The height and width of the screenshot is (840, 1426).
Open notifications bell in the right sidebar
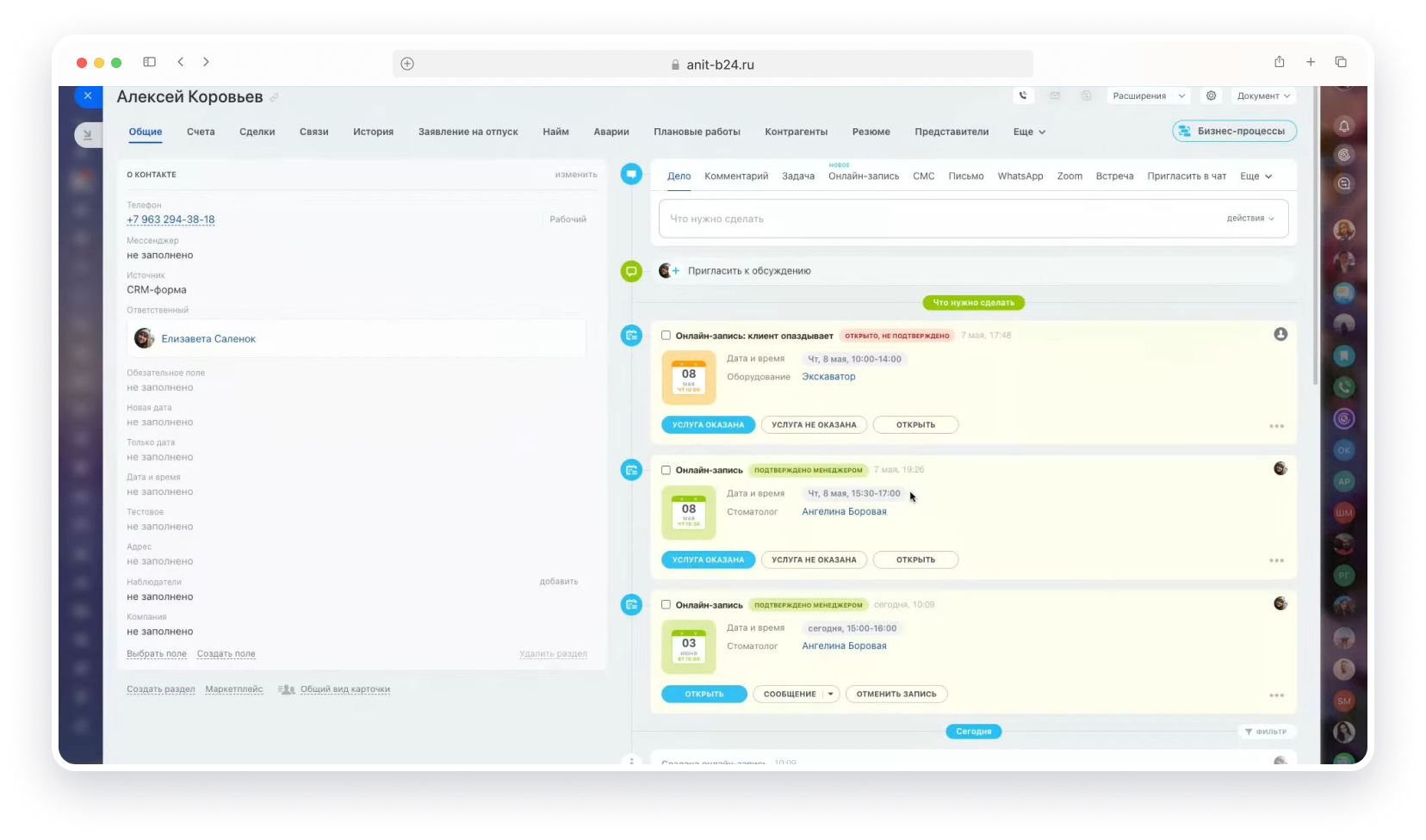tap(1344, 125)
